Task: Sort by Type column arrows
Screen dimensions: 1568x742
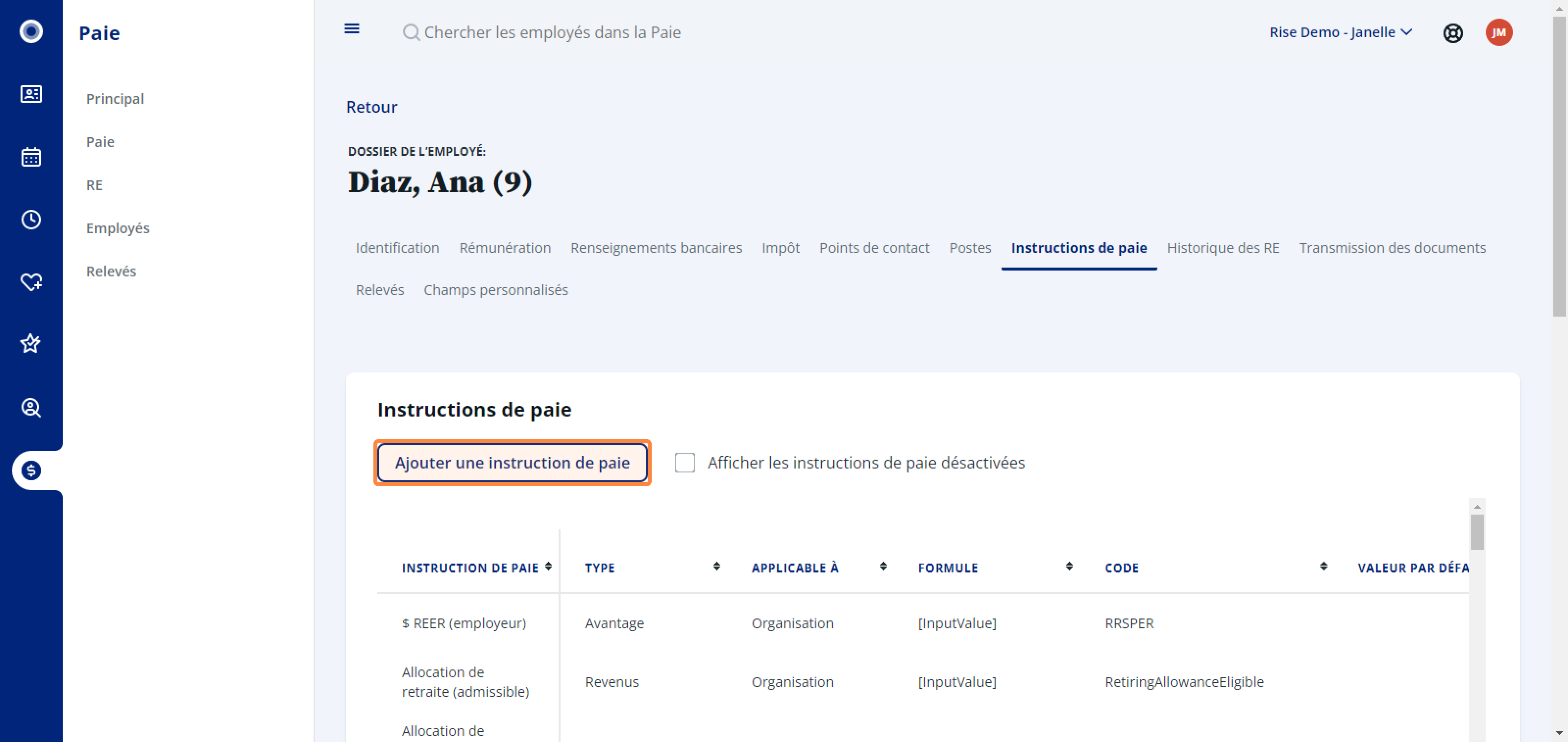Action: pos(716,567)
